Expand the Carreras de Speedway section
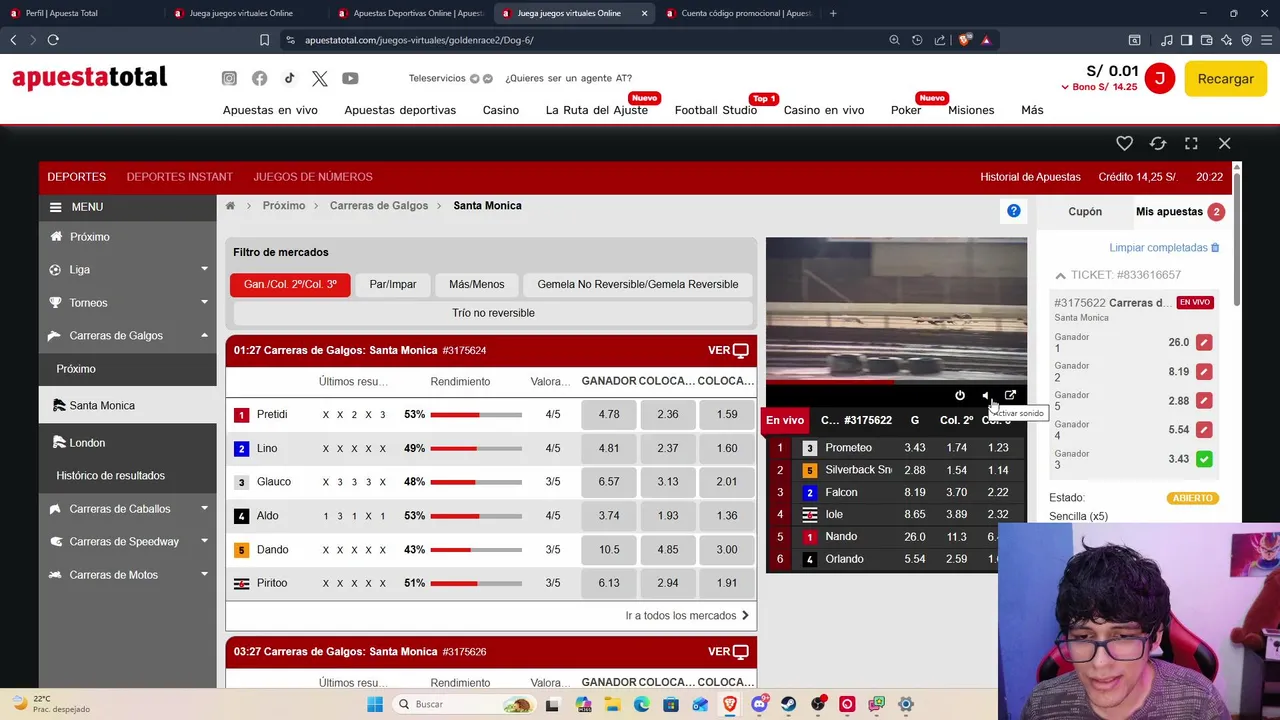The image size is (1280, 720). pos(127,541)
